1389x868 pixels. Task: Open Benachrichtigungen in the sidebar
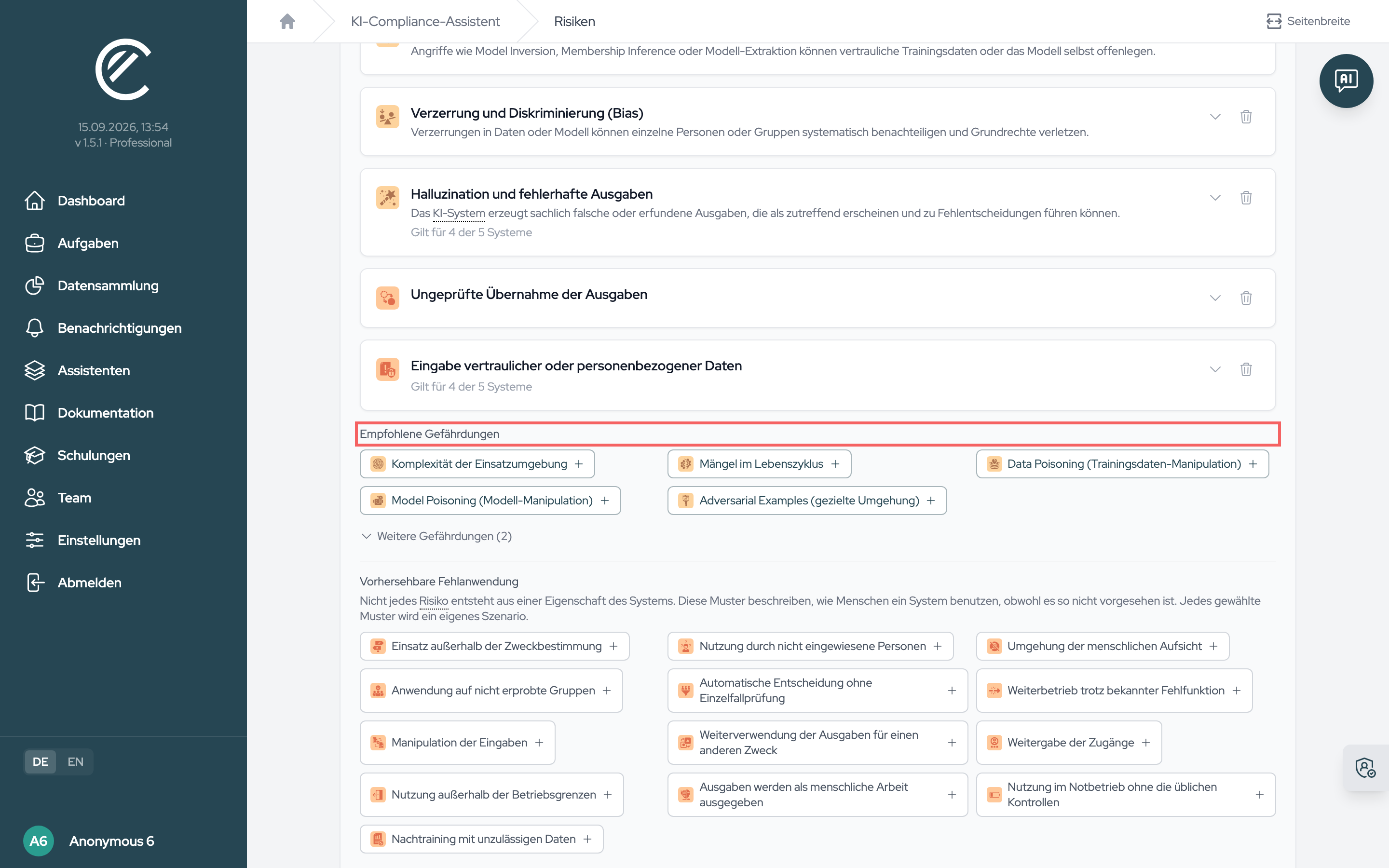[x=103, y=328]
